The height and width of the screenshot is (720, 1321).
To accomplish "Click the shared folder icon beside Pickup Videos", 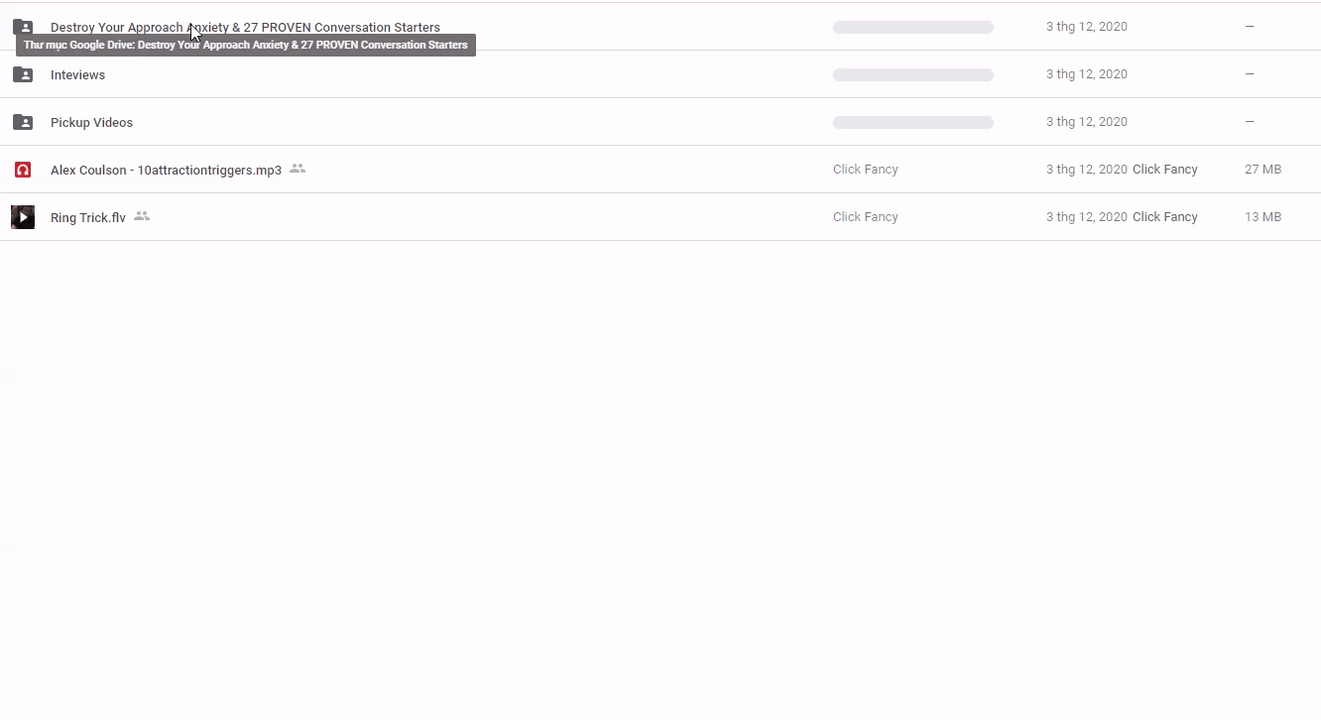I will coord(23,122).
